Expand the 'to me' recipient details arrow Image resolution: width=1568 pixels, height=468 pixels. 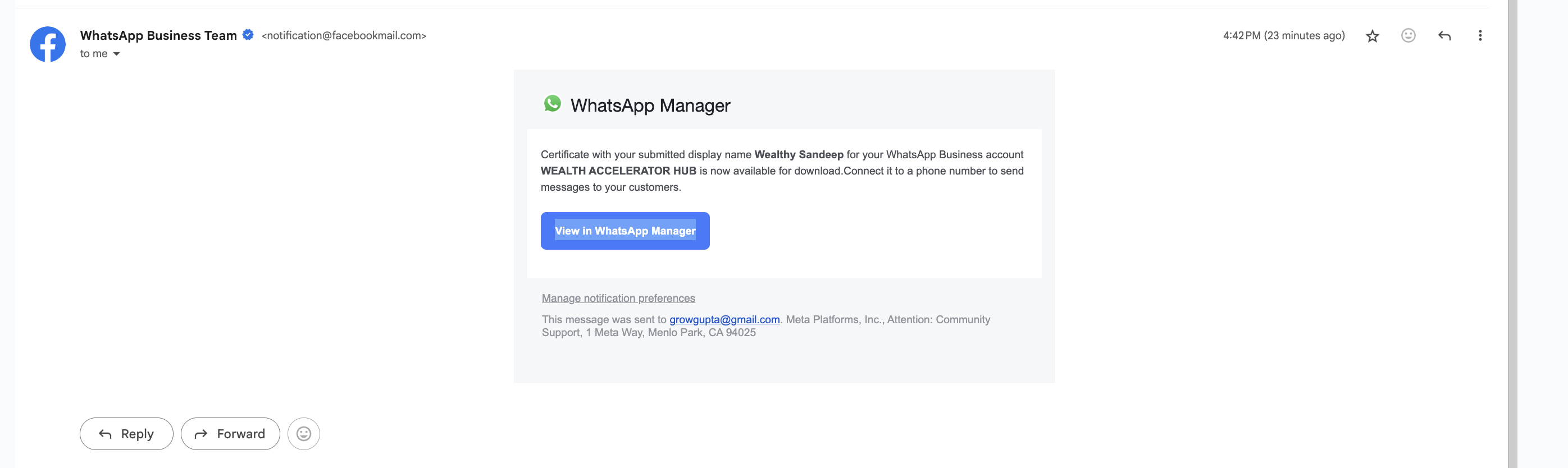116,54
